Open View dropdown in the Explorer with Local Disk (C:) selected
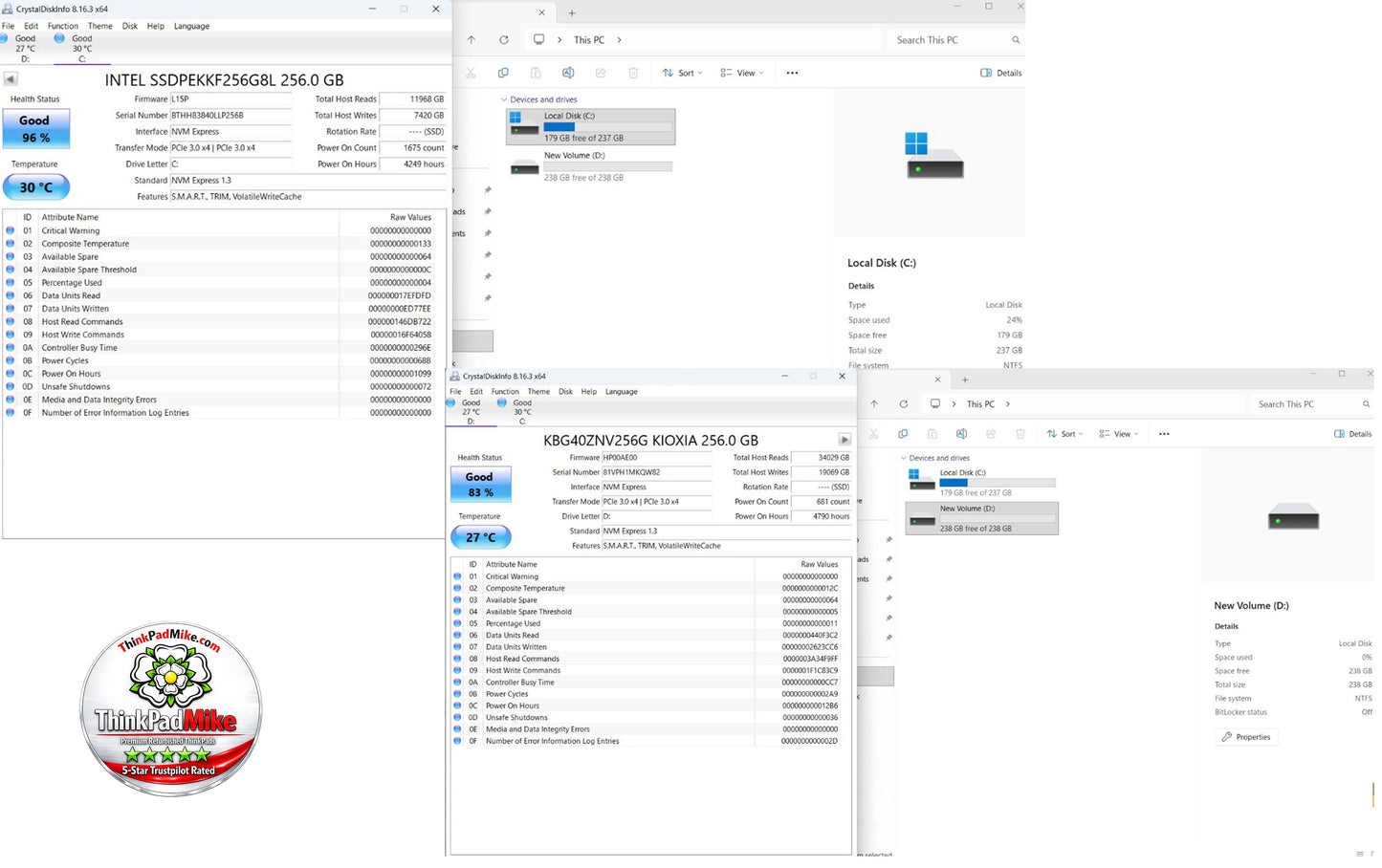This screenshot has height=868, width=1382. tap(742, 73)
